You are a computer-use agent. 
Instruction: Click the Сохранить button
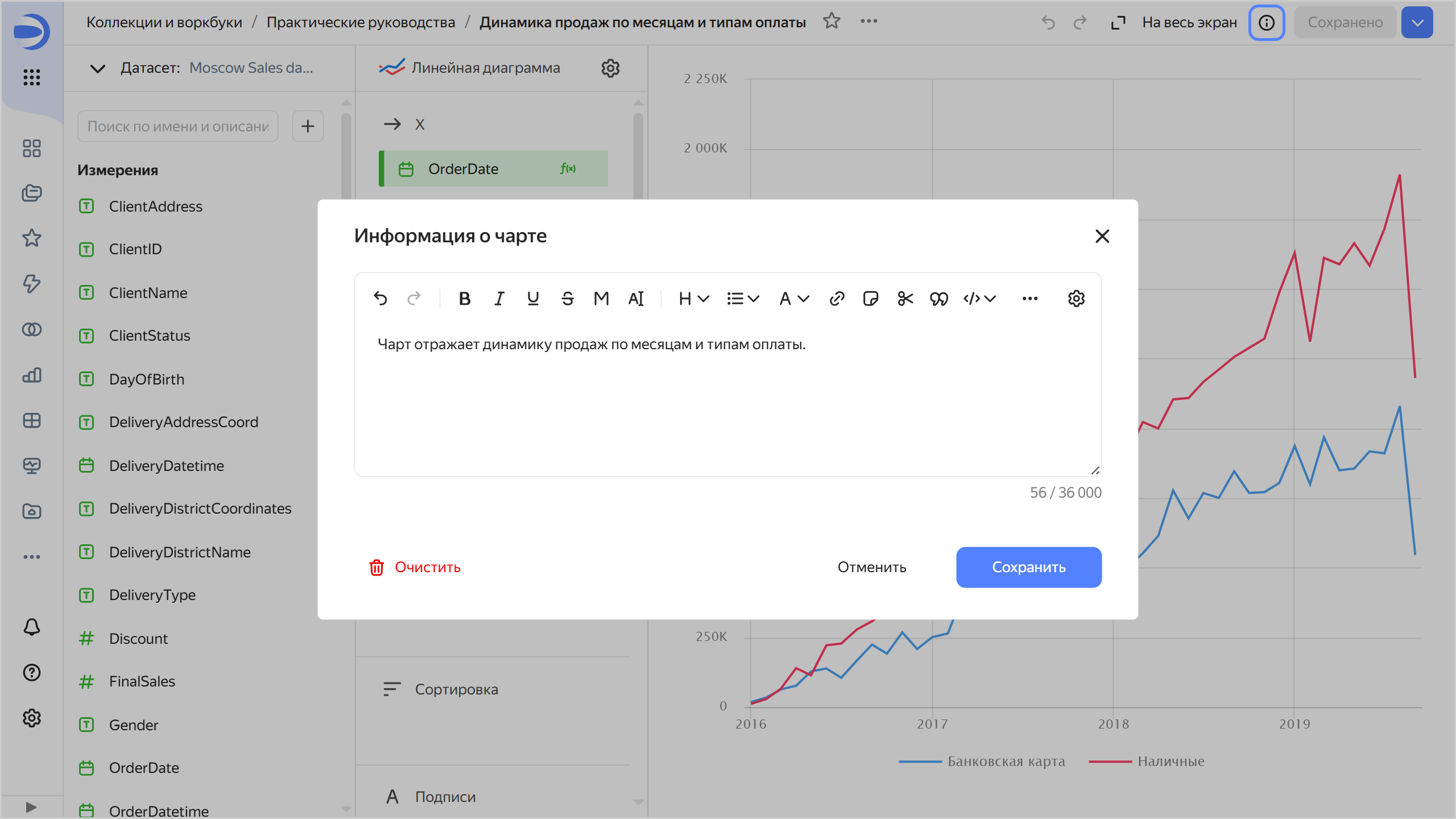(1028, 567)
